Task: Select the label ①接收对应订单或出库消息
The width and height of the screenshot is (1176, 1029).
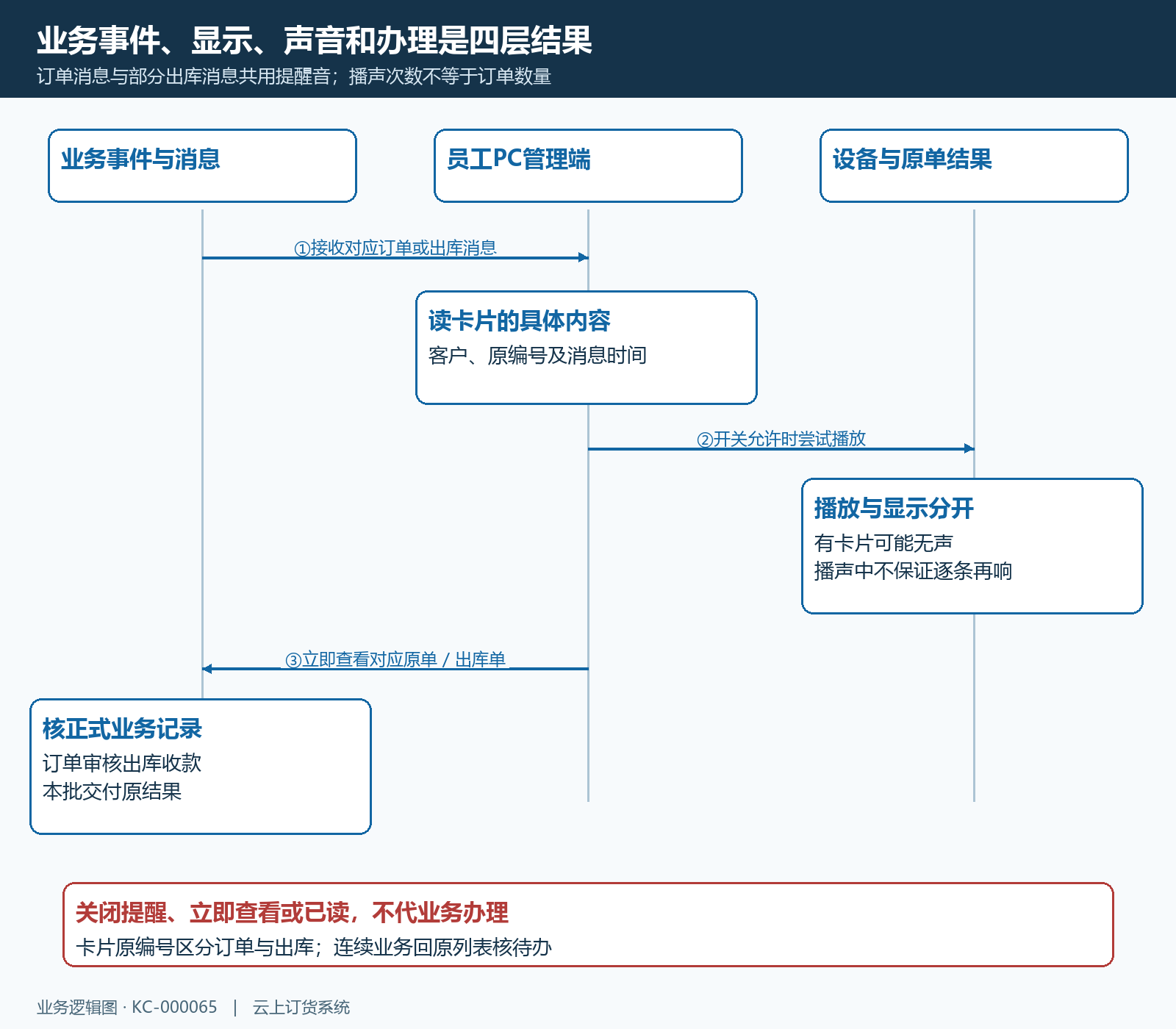Action: pos(395,248)
